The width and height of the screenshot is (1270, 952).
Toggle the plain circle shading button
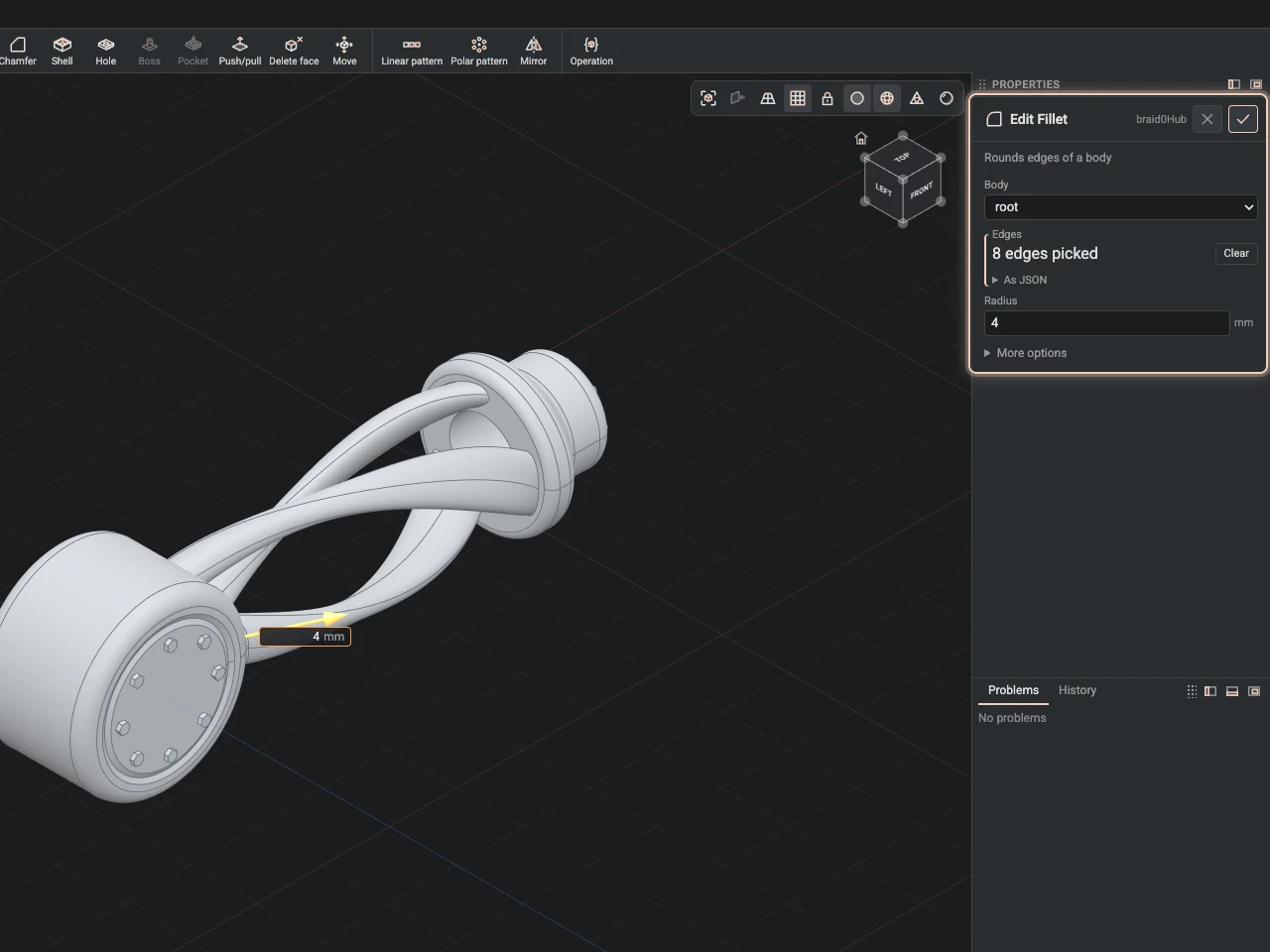coord(857,98)
